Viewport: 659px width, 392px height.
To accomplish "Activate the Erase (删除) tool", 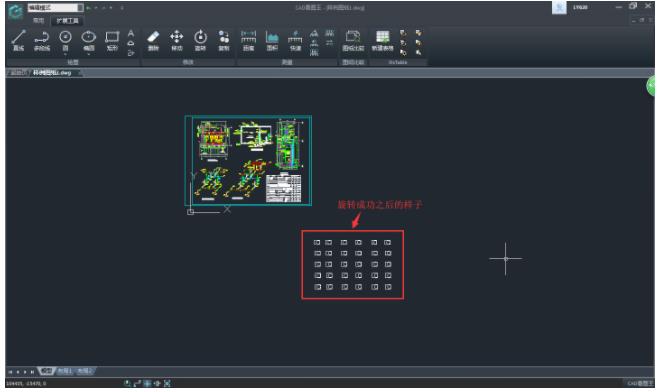I will point(153,40).
